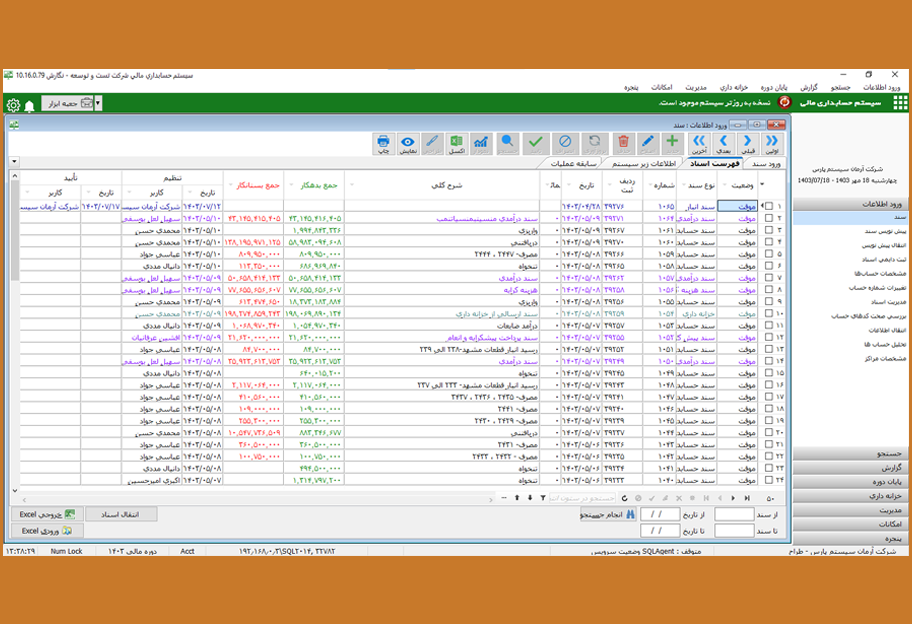
Task: Go to previous record (قبلی) arrow
Action: tap(748, 144)
